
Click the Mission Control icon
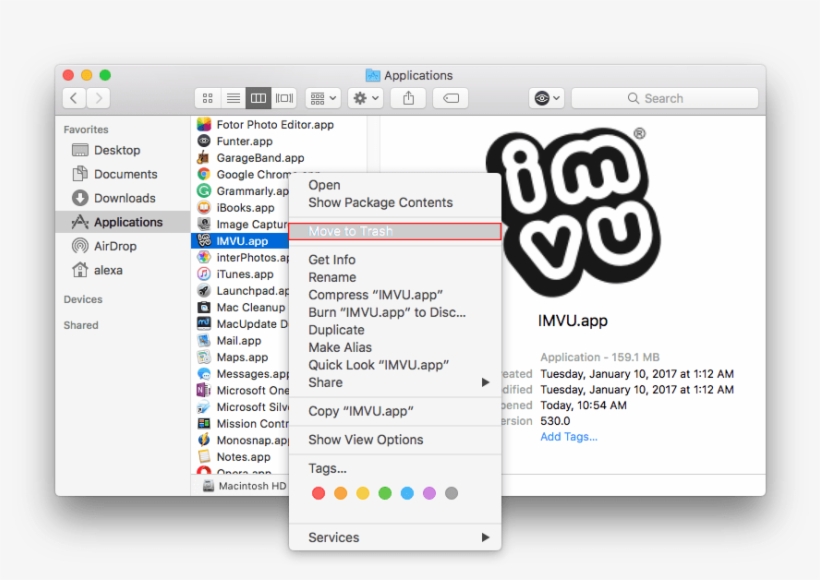(x=204, y=424)
